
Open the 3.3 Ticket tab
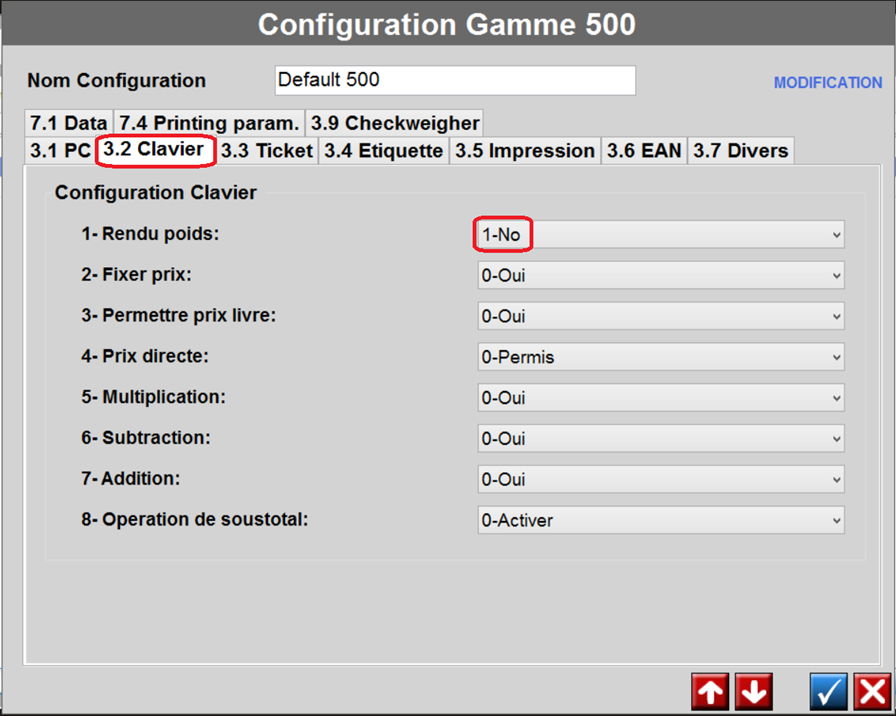tap(267, 151)
